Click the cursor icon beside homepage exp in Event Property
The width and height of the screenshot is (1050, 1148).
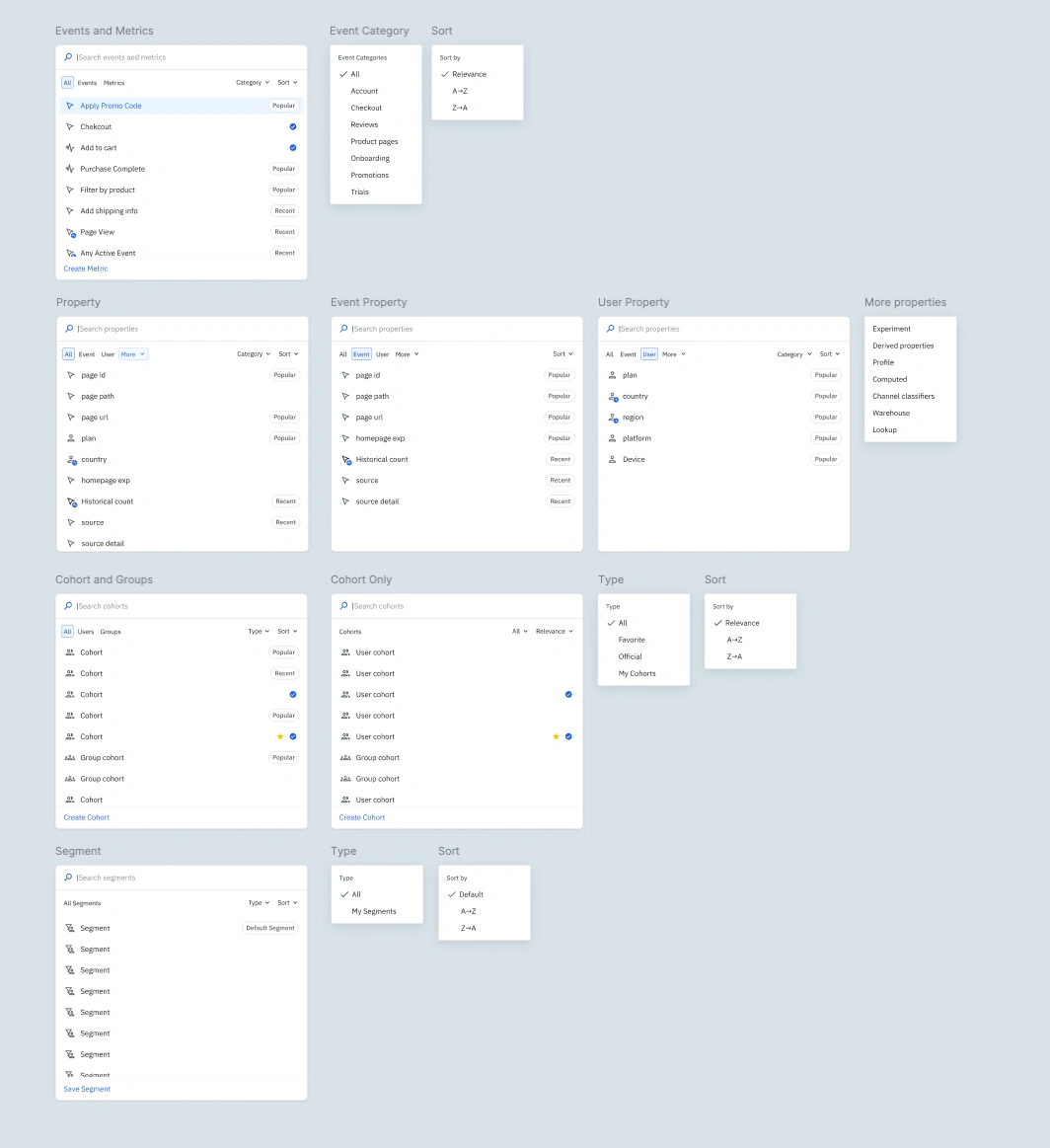coord(345,438)
